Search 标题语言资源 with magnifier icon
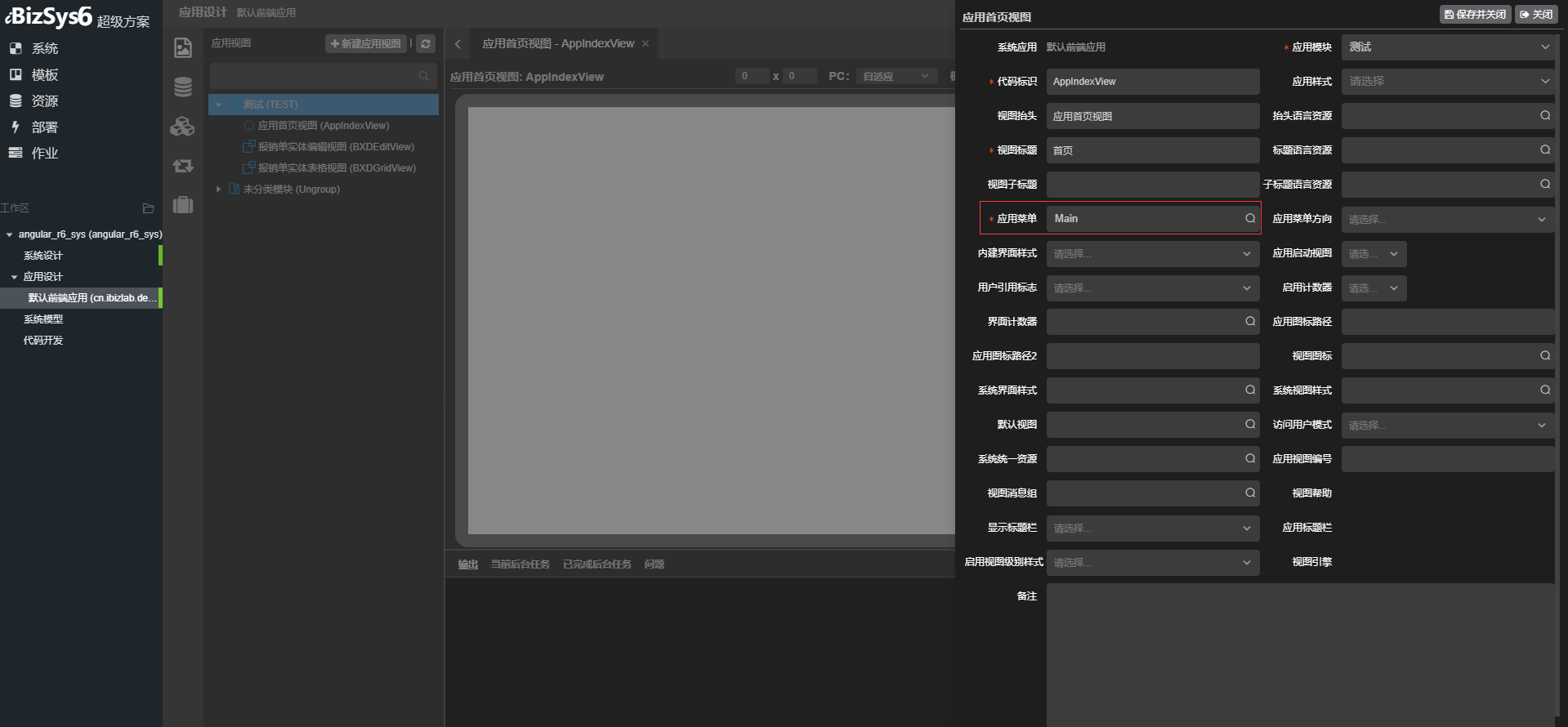1568x727 pixels. click(1545, 150)
